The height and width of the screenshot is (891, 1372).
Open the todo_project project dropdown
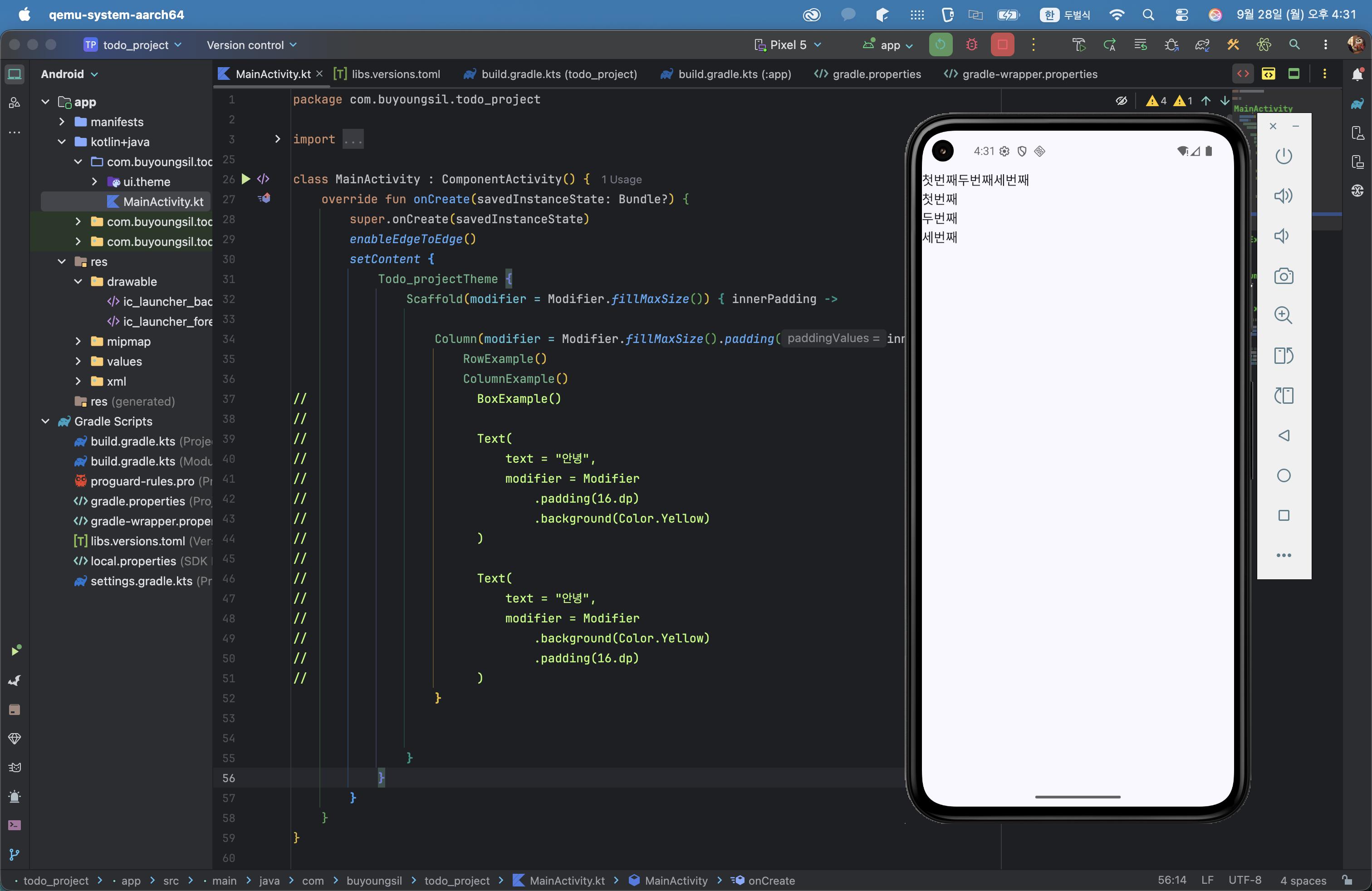coord(132,45)
